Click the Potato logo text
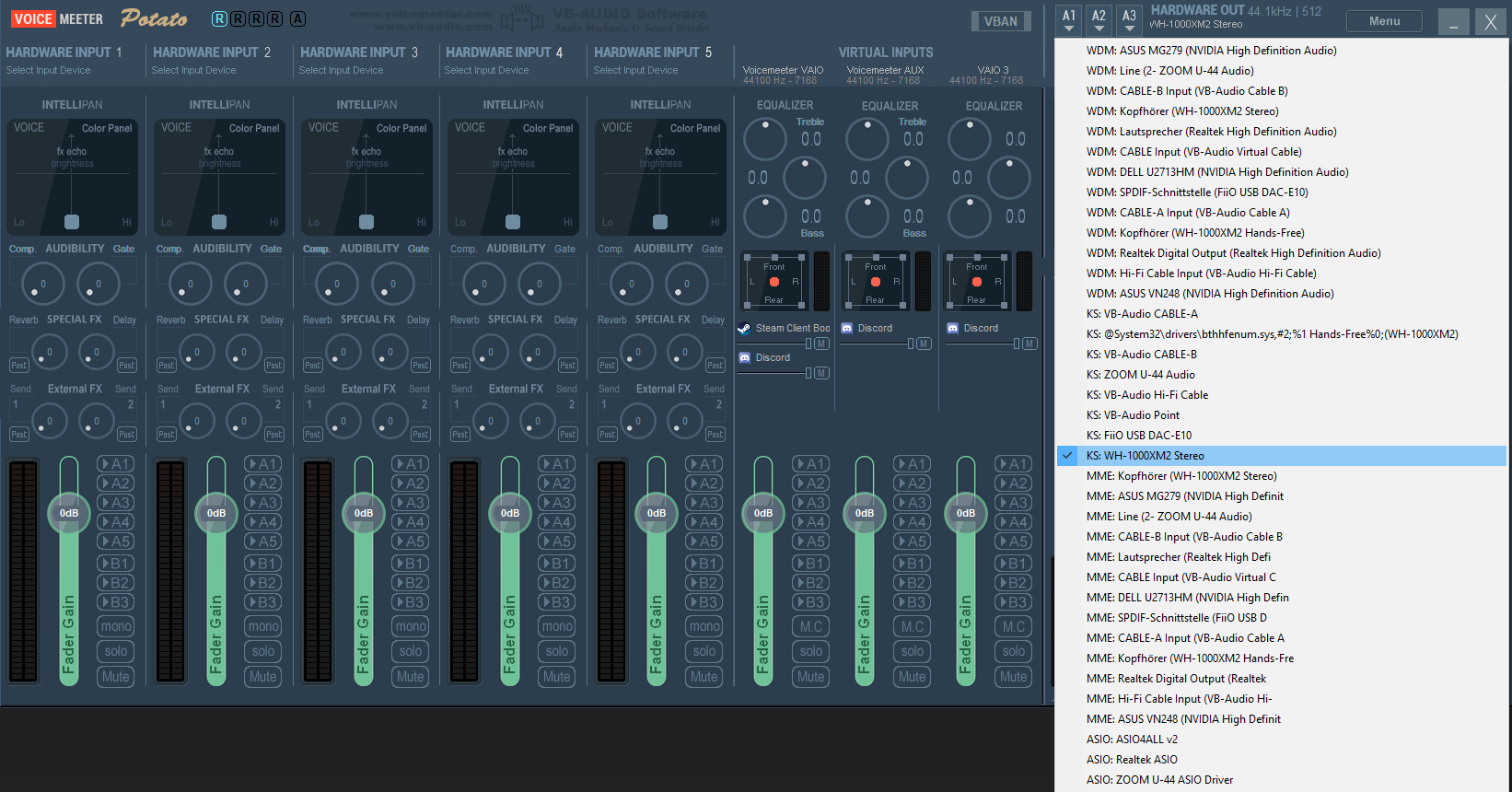1512x792 pixels. [154, 18]
